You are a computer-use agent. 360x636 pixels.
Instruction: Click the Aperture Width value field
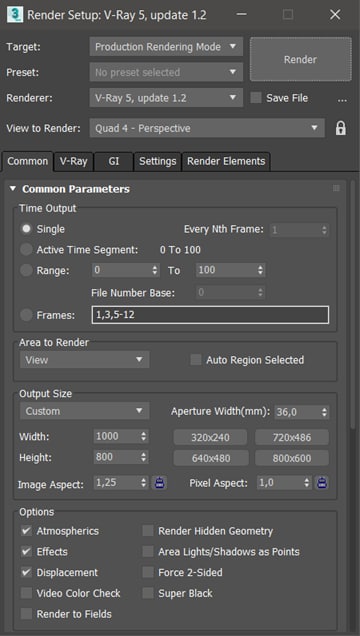click(297, 413)
